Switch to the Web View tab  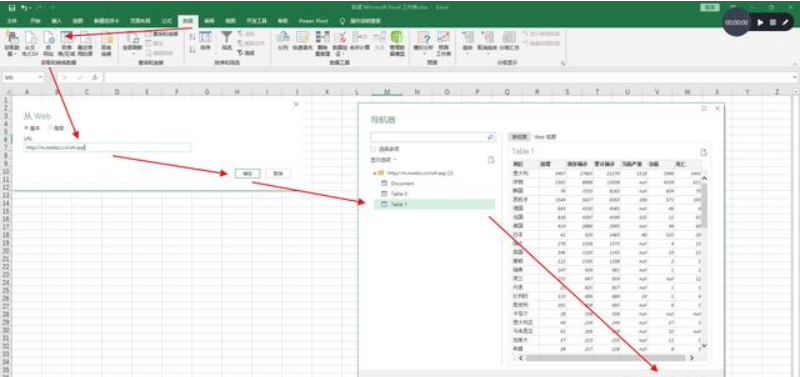coord(545,137)
